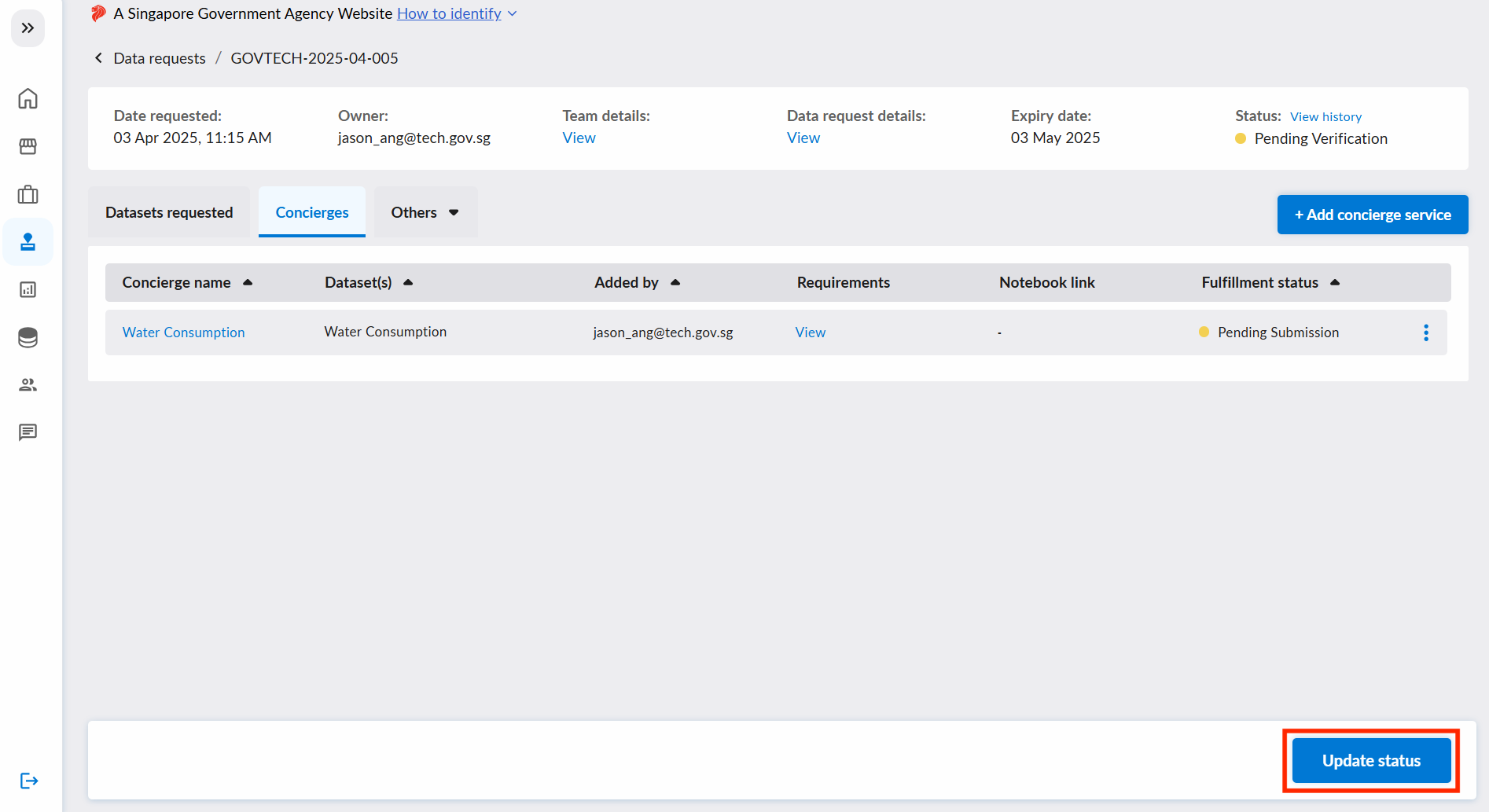Screen dimensions: 1489x812
Task: Click the owner email under Owner
Action: pyautogui.click(x=414, y=138)
